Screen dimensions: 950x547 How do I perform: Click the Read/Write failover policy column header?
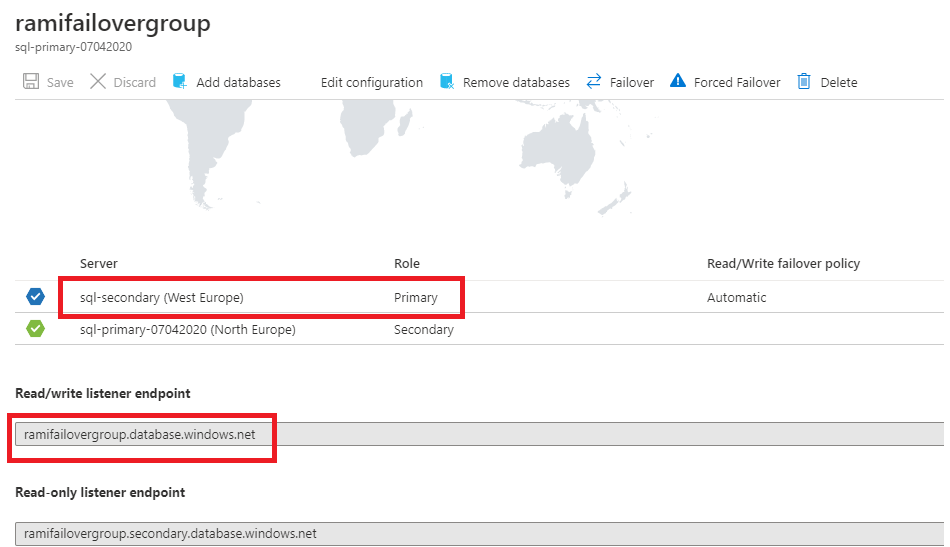click(783, 263)
